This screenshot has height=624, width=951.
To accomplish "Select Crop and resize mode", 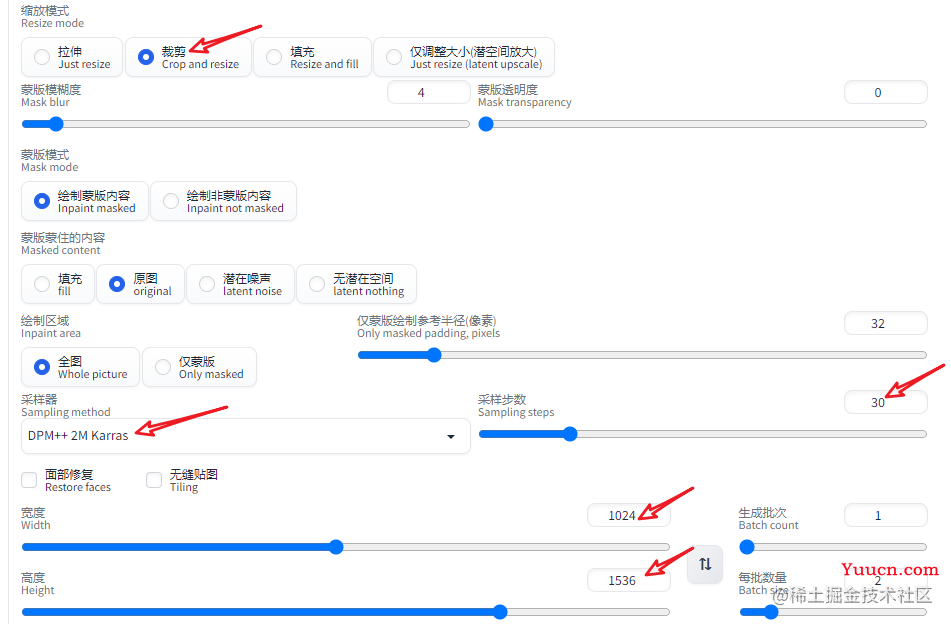I will coord(188,57).
